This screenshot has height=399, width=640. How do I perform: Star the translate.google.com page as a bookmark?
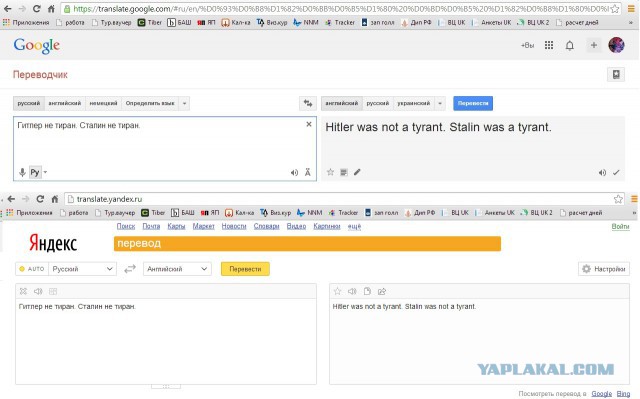615,9
